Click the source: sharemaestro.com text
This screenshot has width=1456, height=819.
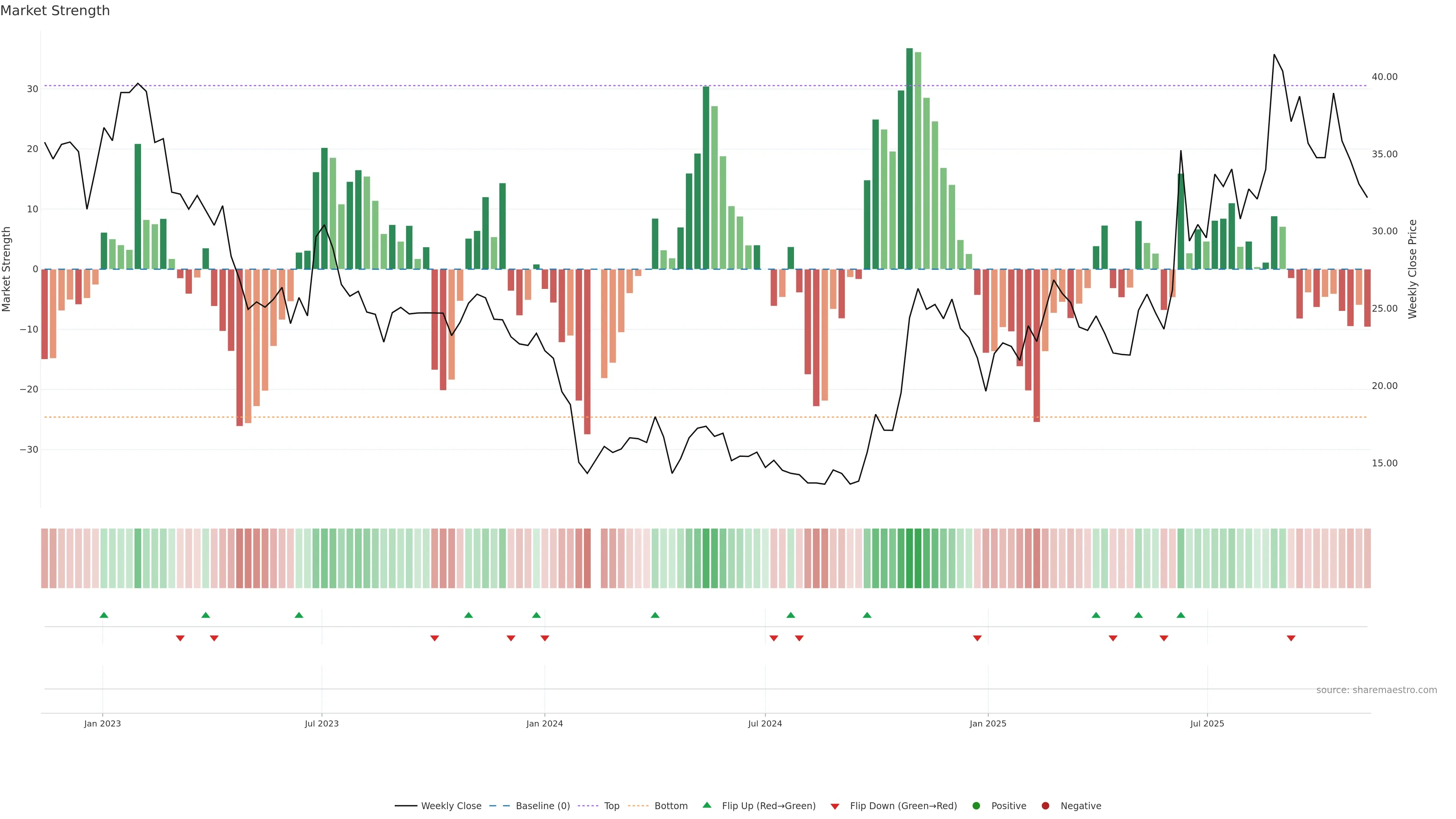[x=1376, y=690]
